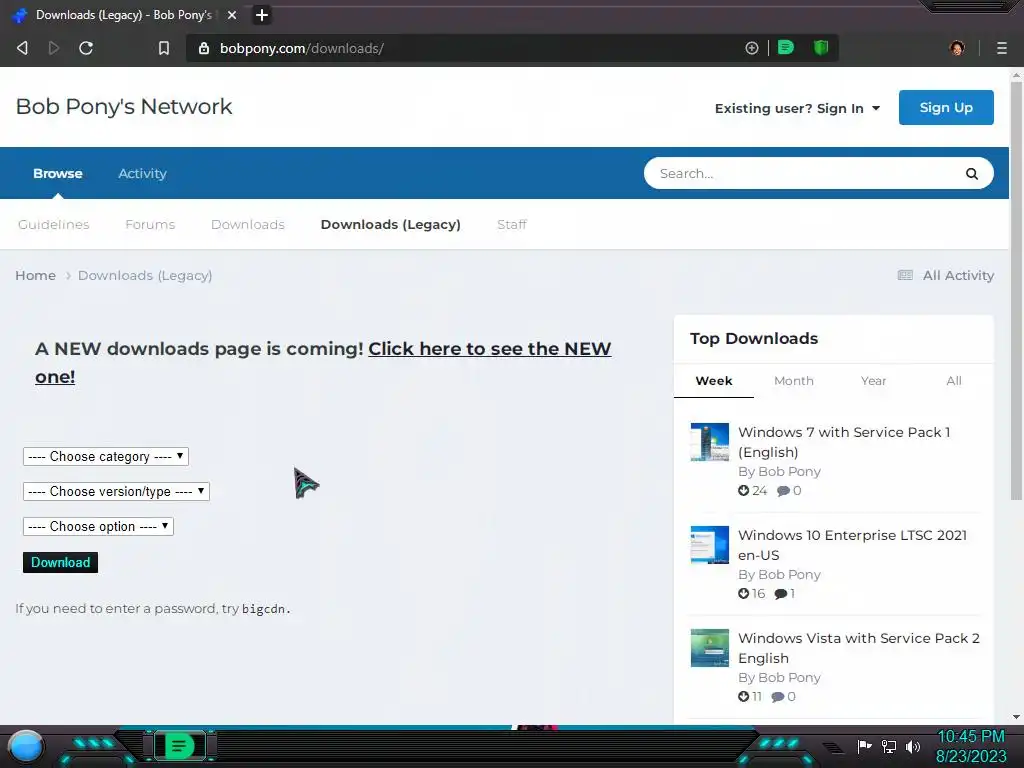Viewport: 1024px width, 768px height.
Task: Open the Downloads (Legacy) menu item
Action: click(x=391, y=225)
